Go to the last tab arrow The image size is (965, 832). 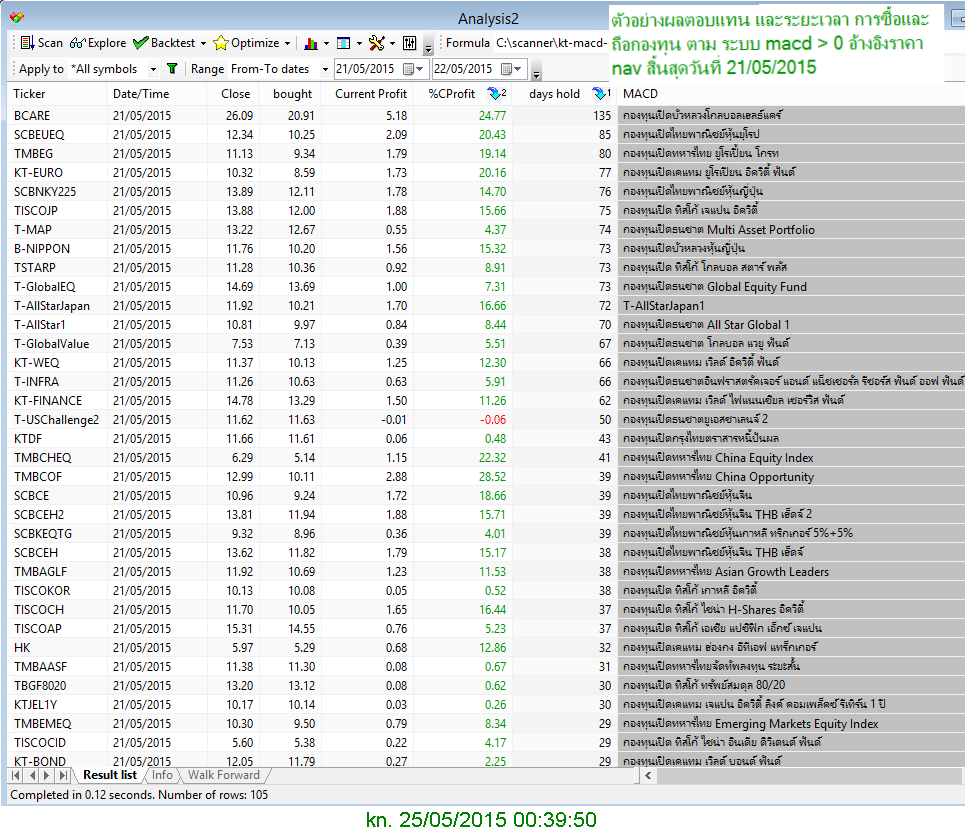[63, 775]
